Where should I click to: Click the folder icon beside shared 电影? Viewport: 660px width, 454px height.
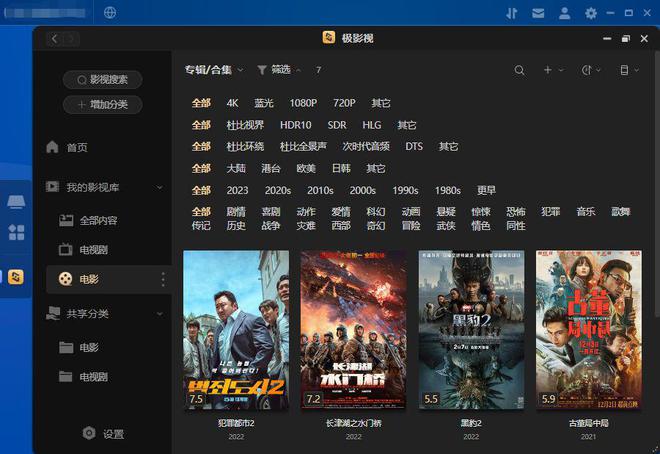pyautogui.click(x=66, y=347)
